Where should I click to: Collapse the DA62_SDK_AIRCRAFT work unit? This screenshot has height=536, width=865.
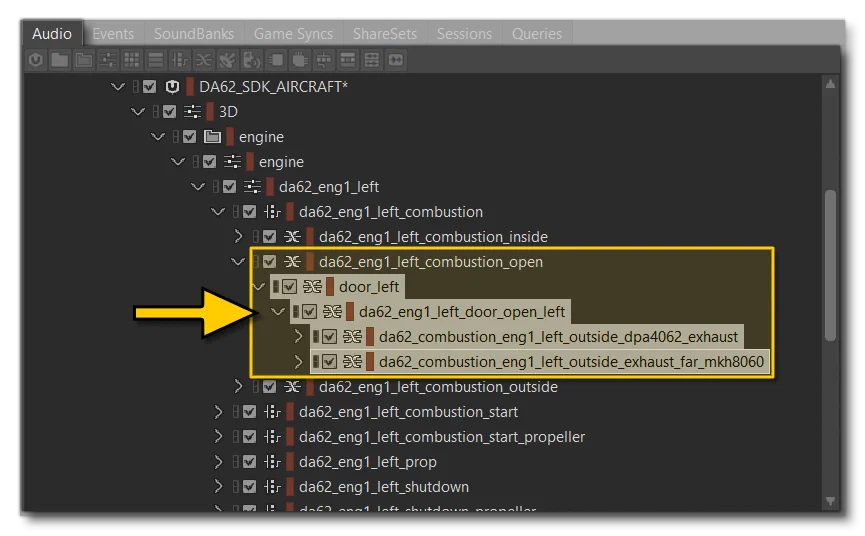[118, 87]
